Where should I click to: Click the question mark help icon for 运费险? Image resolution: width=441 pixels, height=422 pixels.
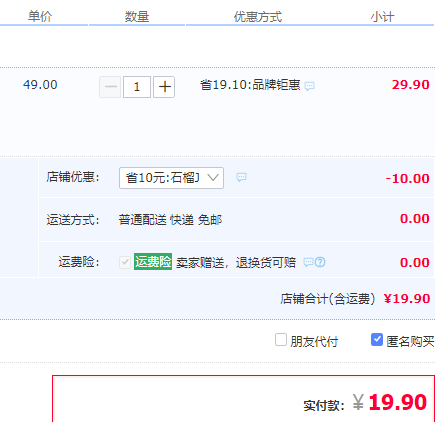coord(320,262)
